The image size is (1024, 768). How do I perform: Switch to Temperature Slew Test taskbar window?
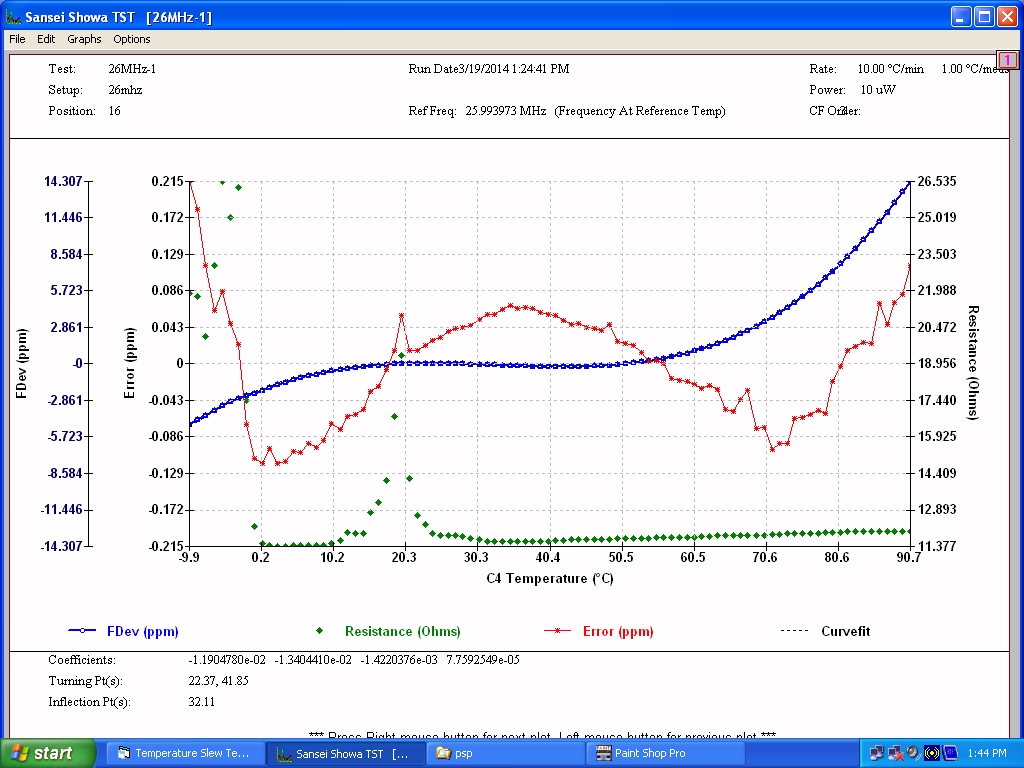click(185, 753)
